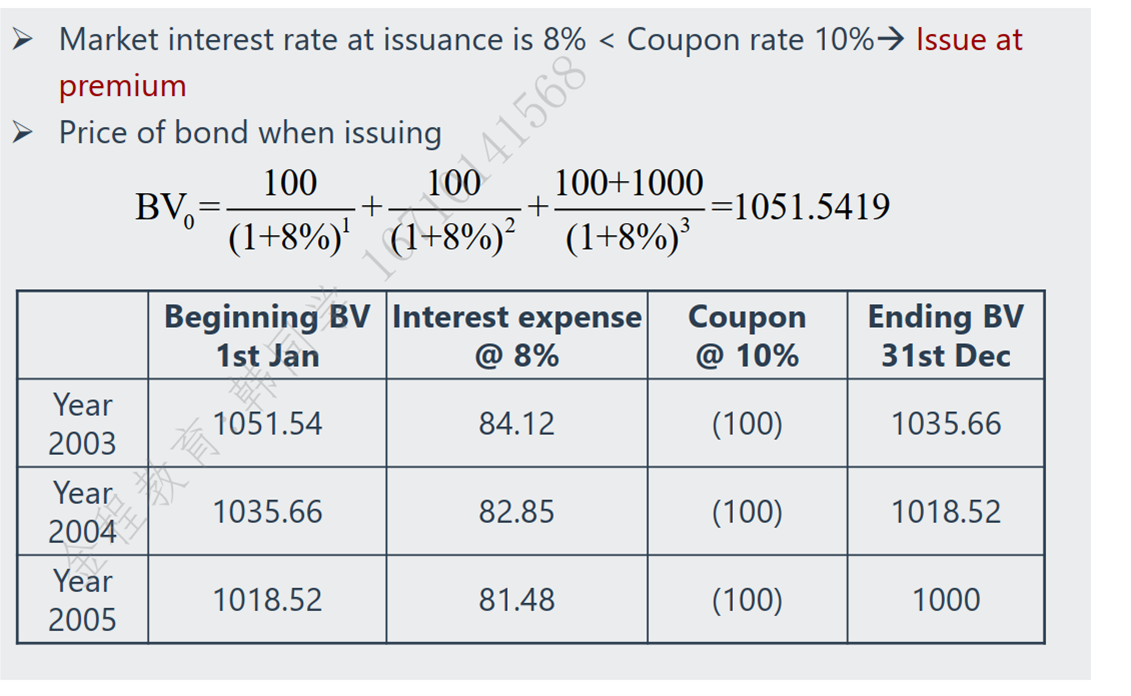
Task: Select the 'Year 2003' row label
Action: [83, 424]
